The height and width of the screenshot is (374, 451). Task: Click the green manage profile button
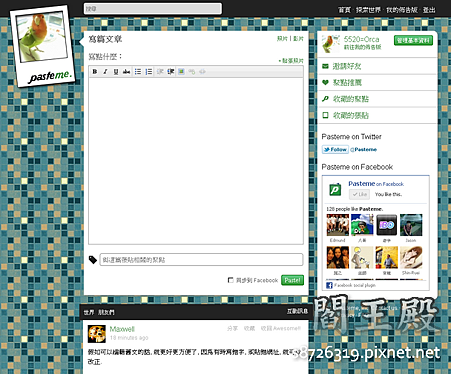413,40
